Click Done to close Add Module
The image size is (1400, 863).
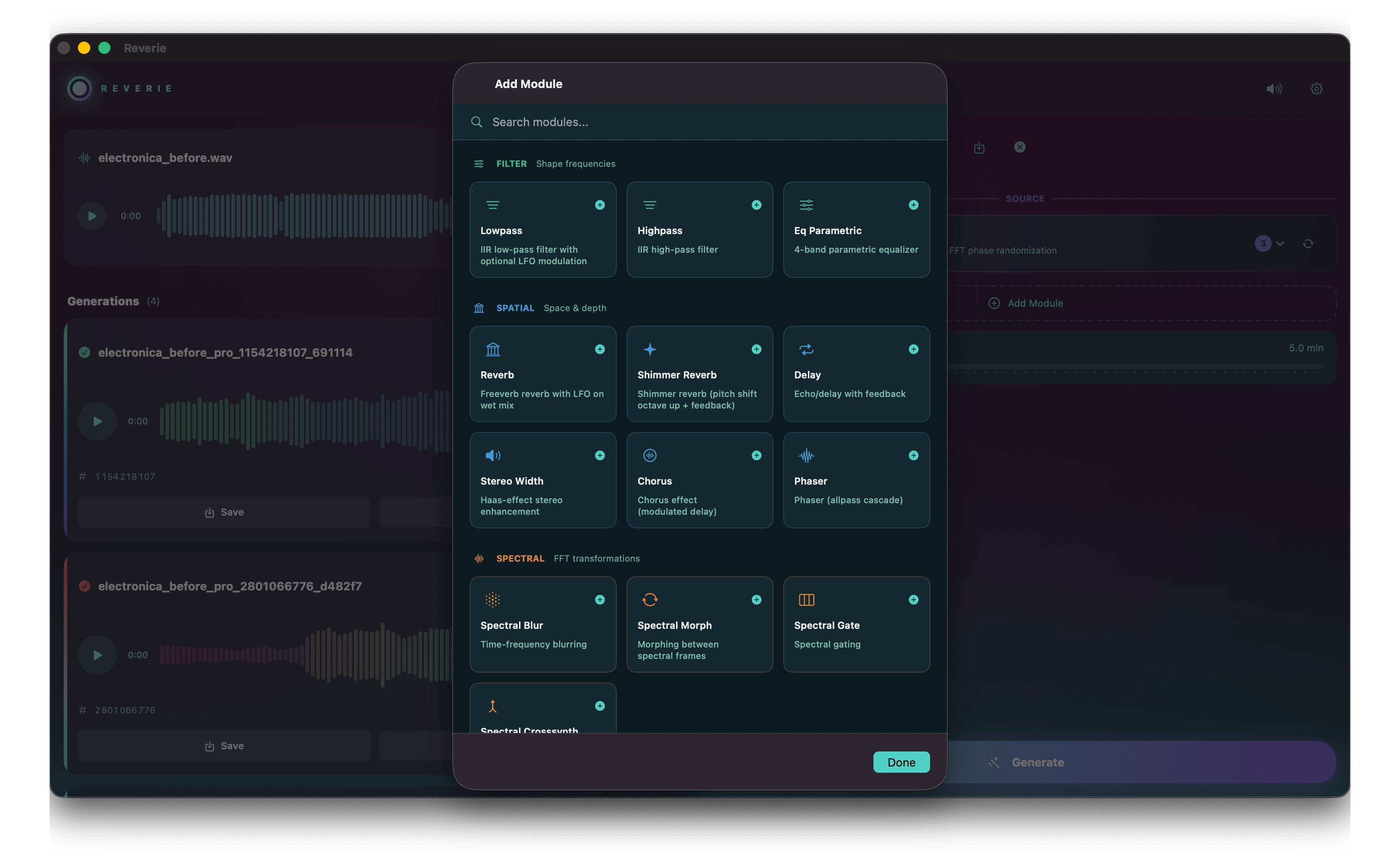pos(901,763)
